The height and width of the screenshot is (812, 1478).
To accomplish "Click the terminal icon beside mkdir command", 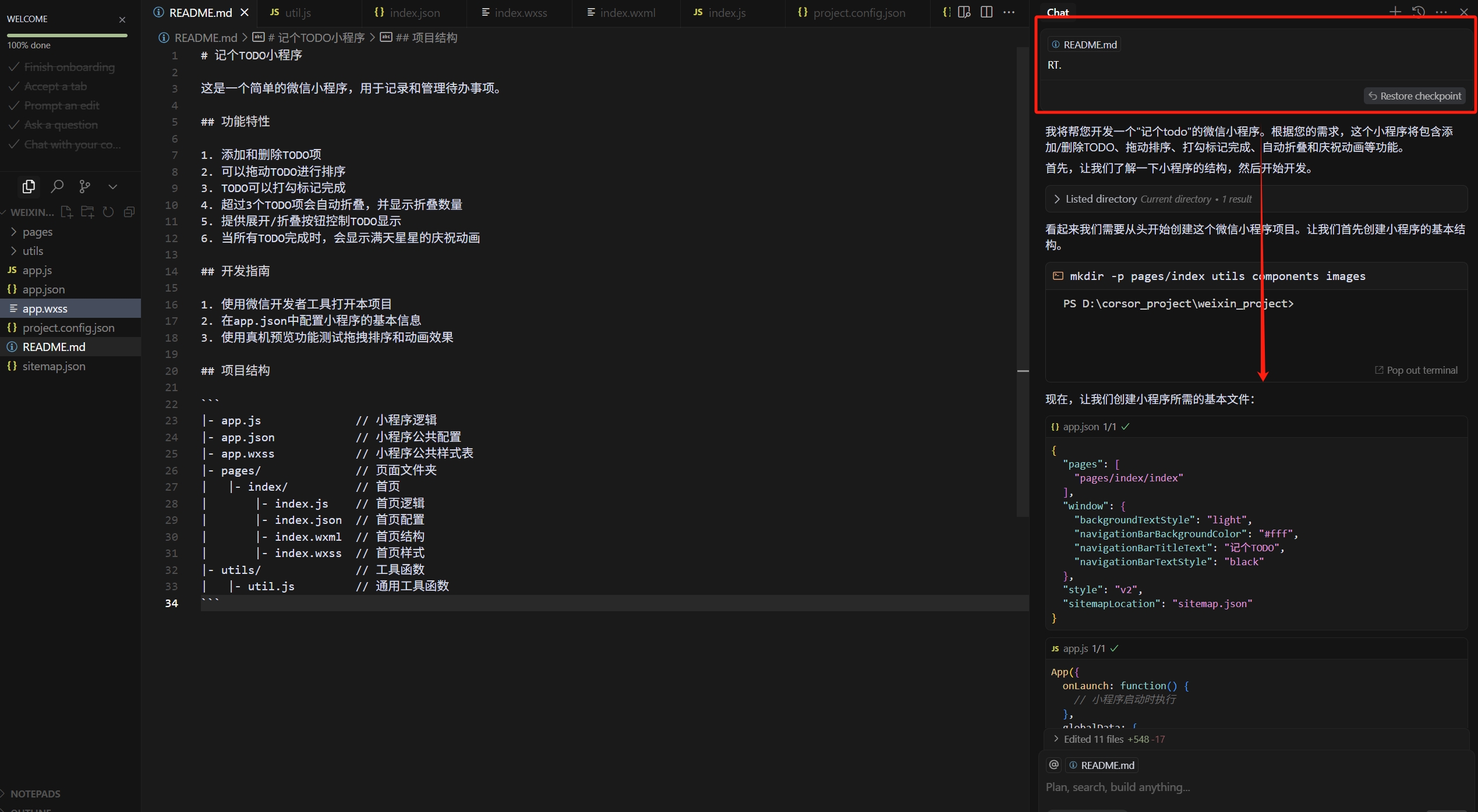I will click(1058, 276).
